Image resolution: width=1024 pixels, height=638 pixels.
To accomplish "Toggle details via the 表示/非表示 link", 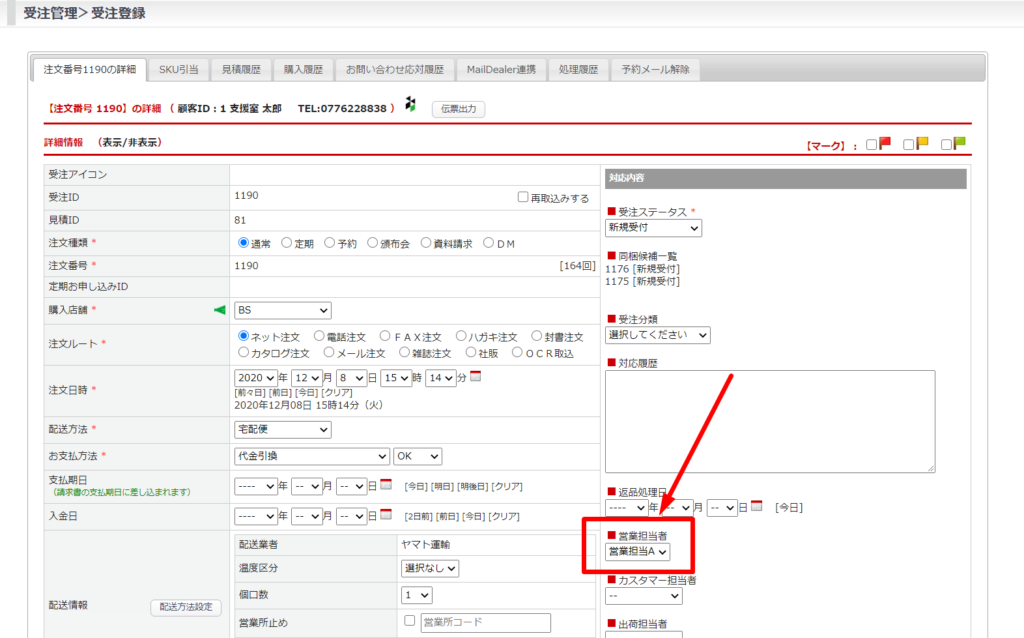I will pyautogui.click(x=130, y=143).
